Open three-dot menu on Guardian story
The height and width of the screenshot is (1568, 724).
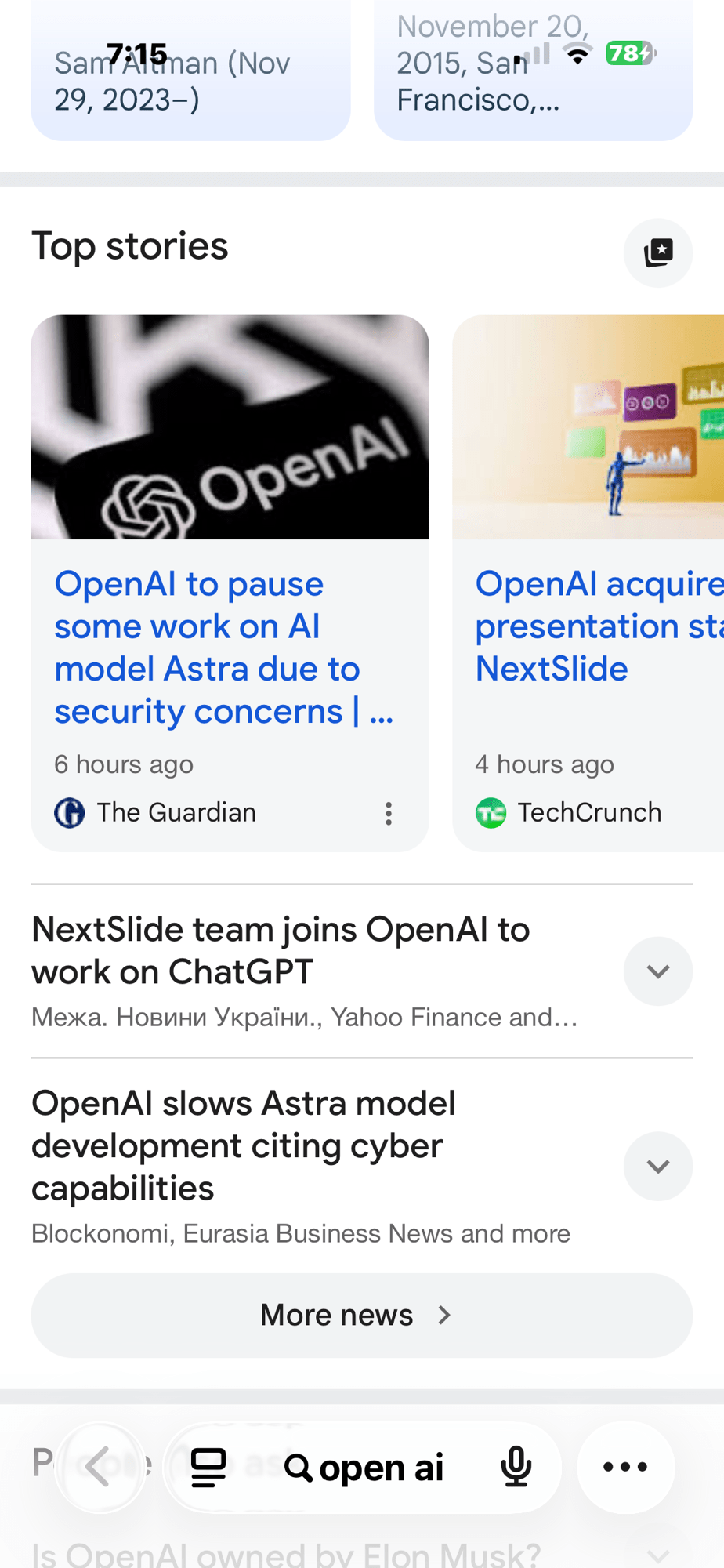click(388, 813)
